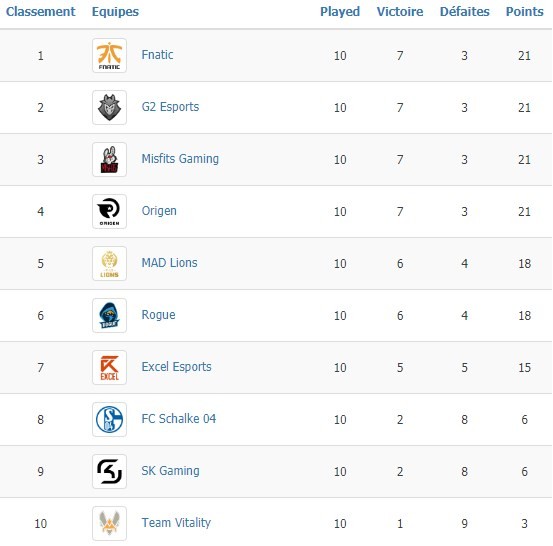The image size is (553, 546).
Task: Click the Played column header
Action: (x=340, y=12)
